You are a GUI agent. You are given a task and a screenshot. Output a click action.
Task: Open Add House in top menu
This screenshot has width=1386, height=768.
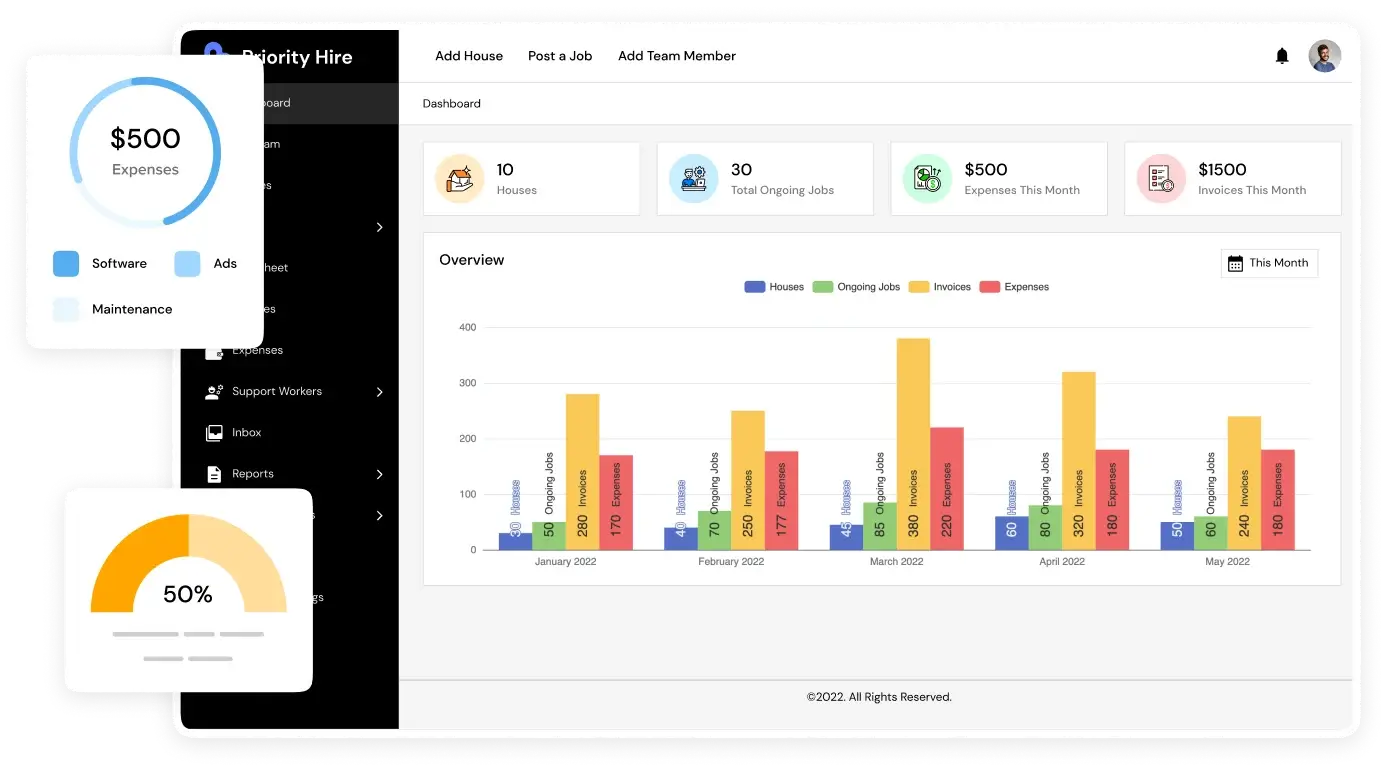click(x=469, y=56)
